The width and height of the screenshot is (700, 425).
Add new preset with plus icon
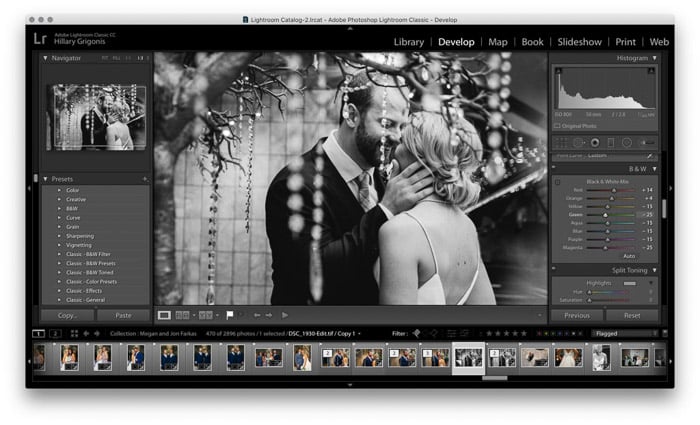[x=145, y=179]
